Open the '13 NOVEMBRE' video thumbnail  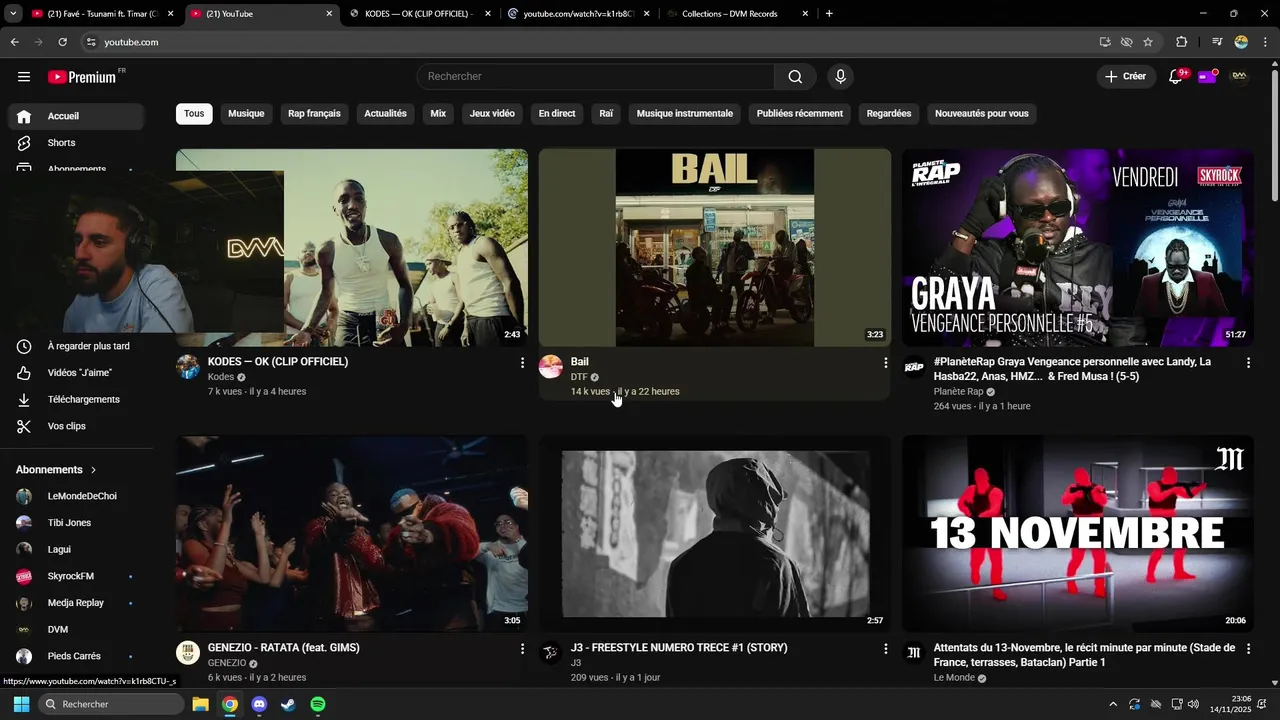click(x=1078, y=533)
